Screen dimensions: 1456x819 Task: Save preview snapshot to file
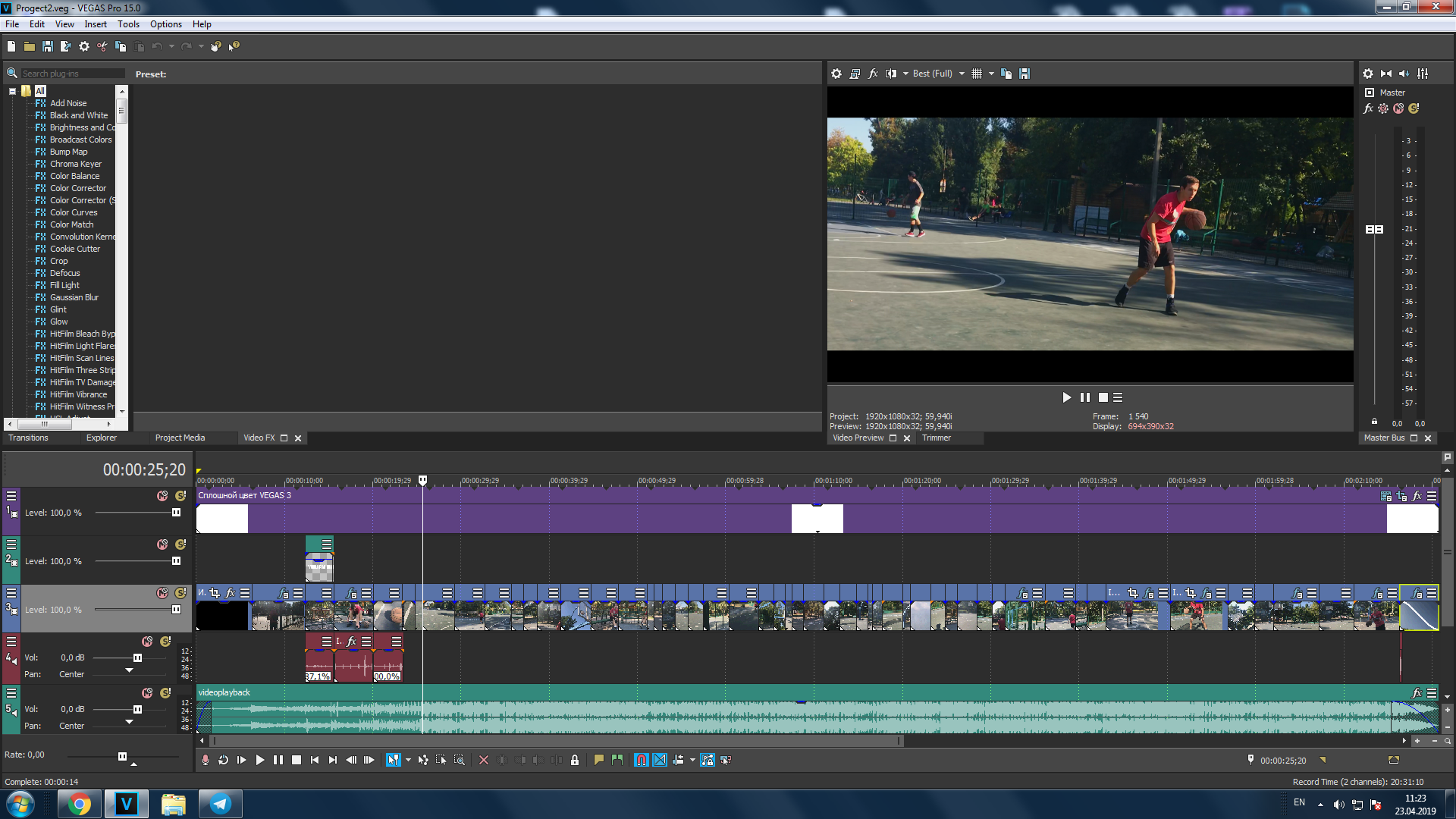coord(1025,74)
